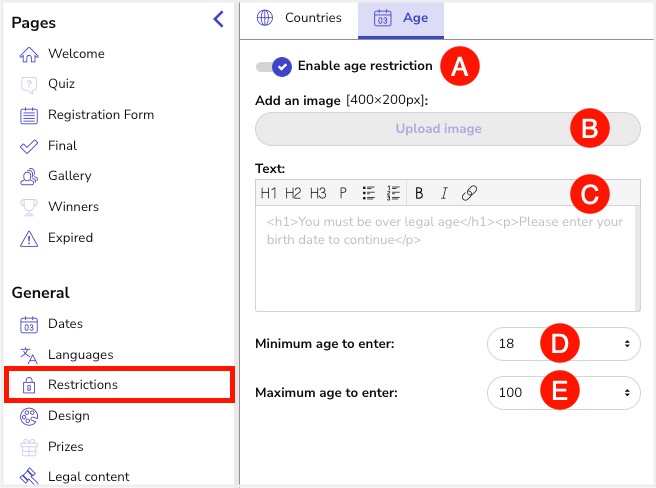The width and height of the screenshot is (656, 488).
Task: Click into the age restriction text area
Action: (x=445, y=258)
